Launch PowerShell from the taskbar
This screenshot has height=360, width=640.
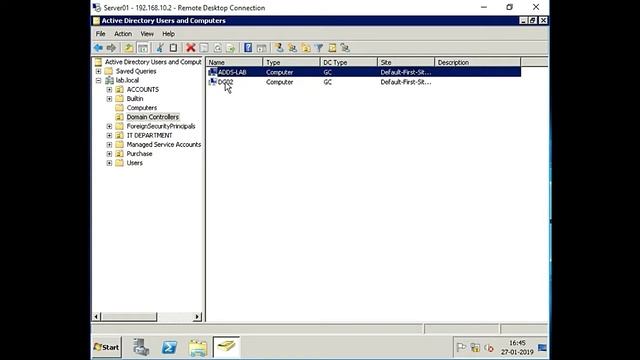point(169,347)
